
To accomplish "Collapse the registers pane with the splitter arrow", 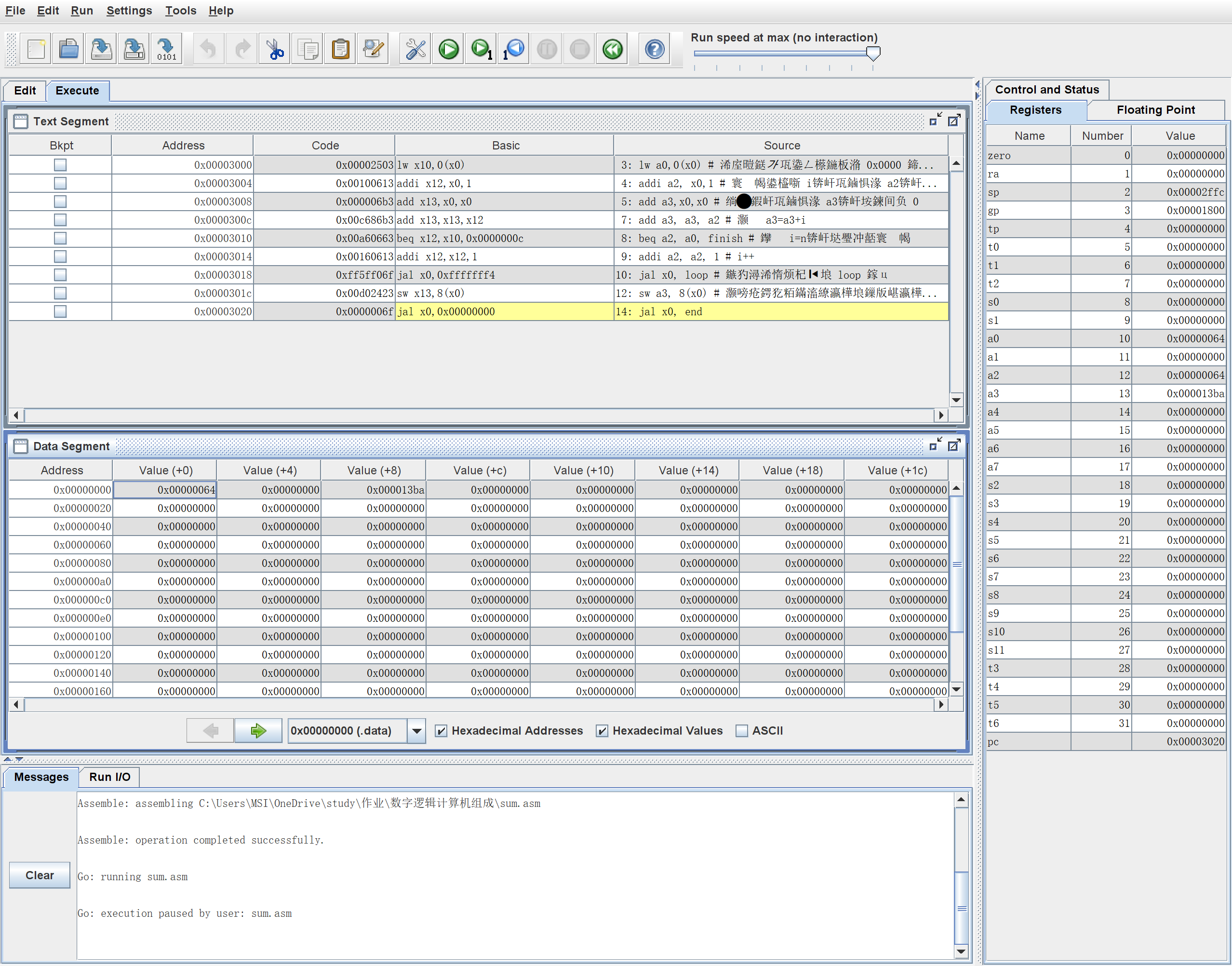I will [x=977, y=95].
